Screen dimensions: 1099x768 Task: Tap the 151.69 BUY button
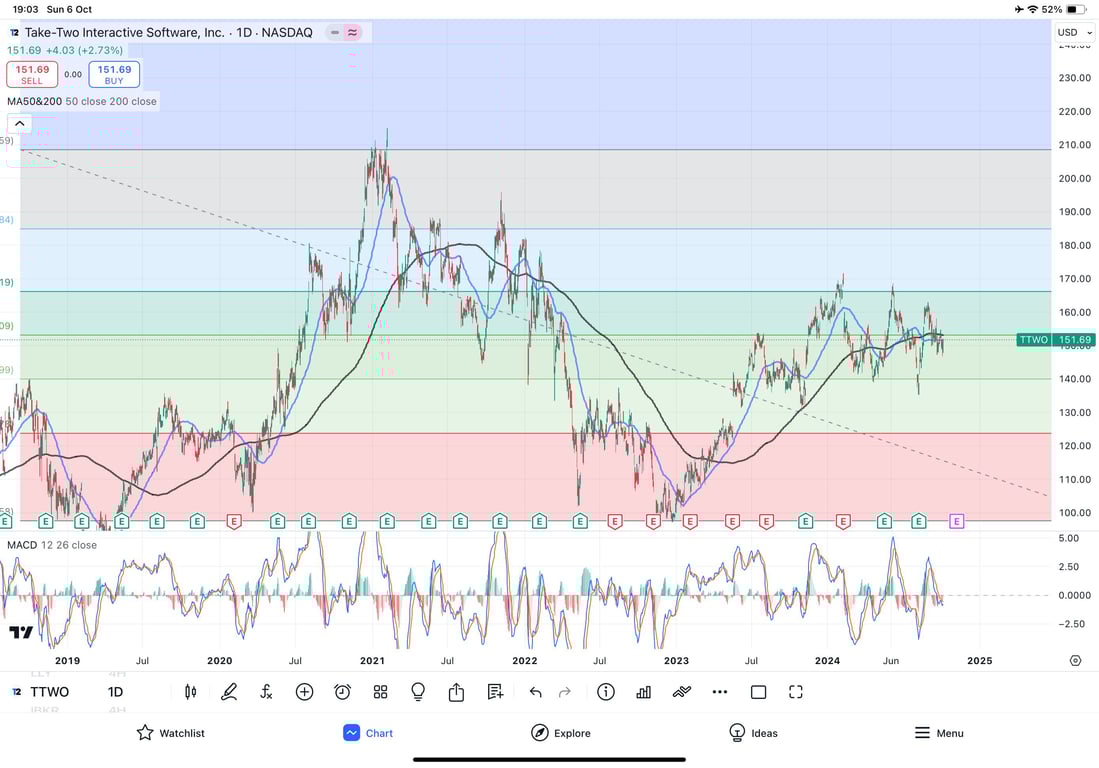114,74
